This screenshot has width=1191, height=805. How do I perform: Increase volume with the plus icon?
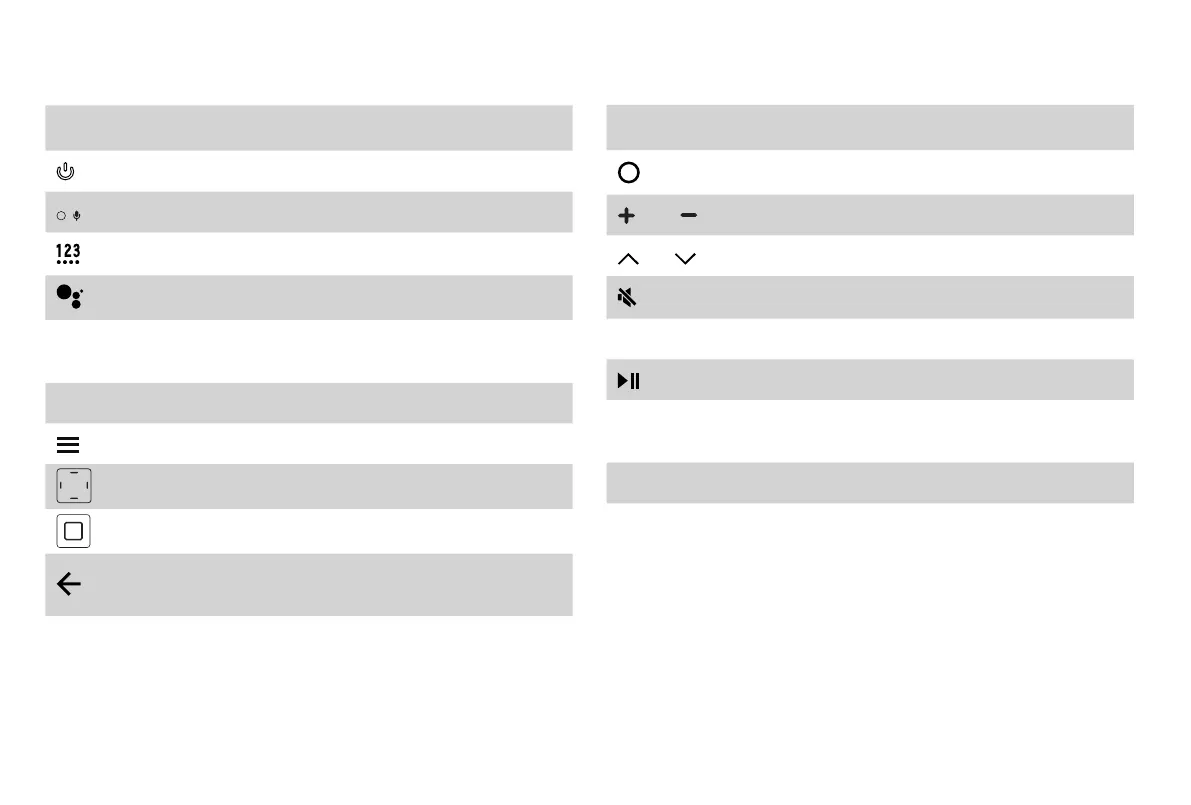(627, 216)
